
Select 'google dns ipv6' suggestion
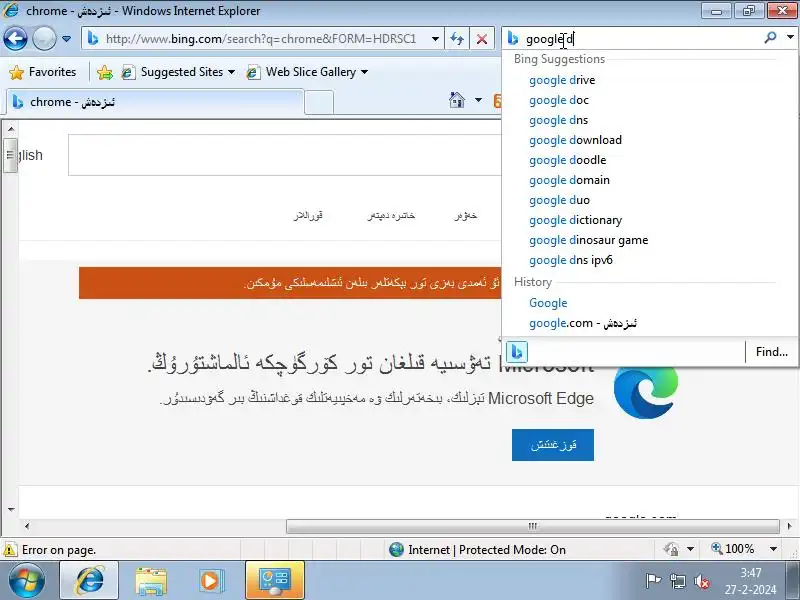[570, 260]
